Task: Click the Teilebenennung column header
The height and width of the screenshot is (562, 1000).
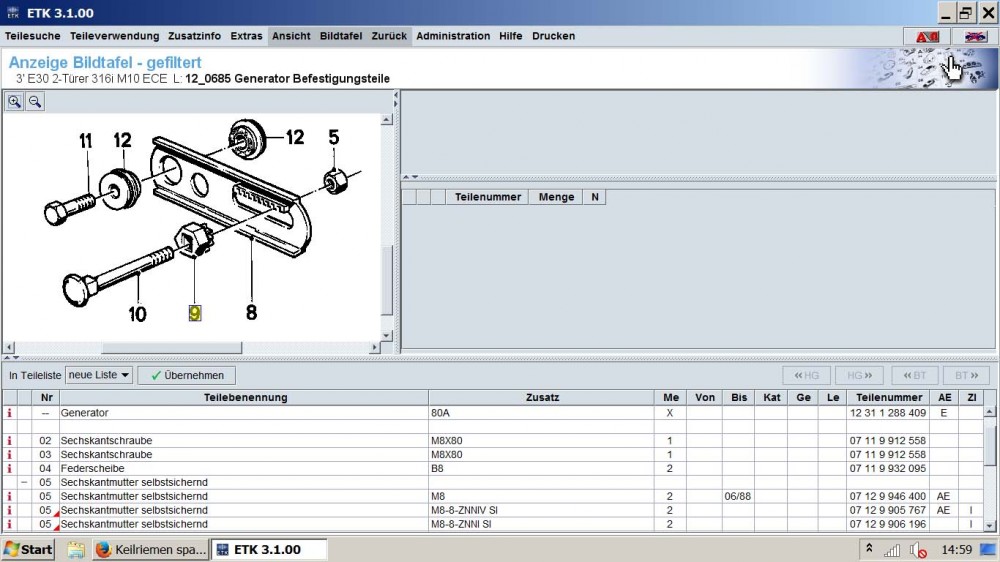Action: pyautogui.click(x=245, y=397)
